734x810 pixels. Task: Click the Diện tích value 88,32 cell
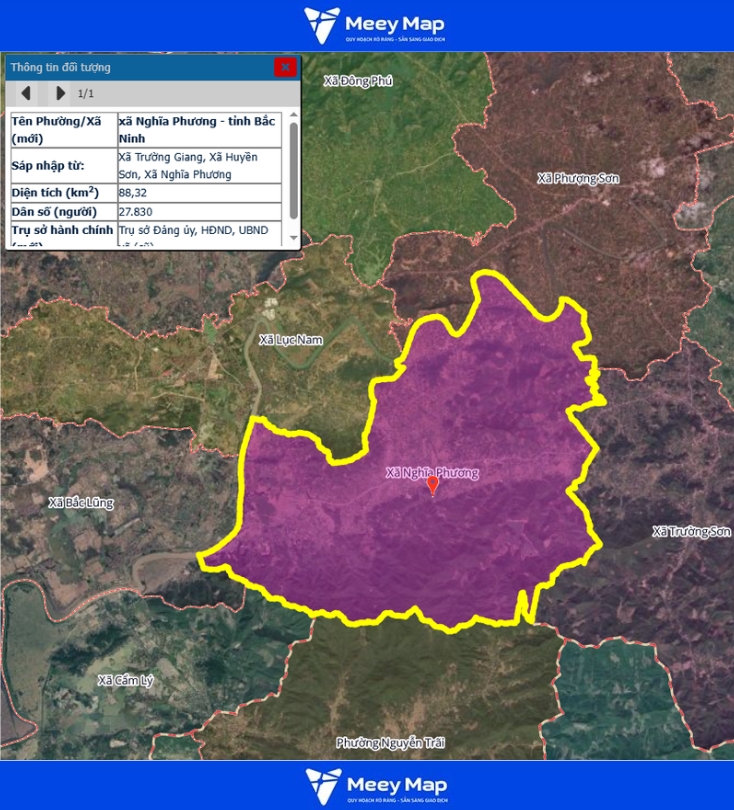[x=200, y=192]
